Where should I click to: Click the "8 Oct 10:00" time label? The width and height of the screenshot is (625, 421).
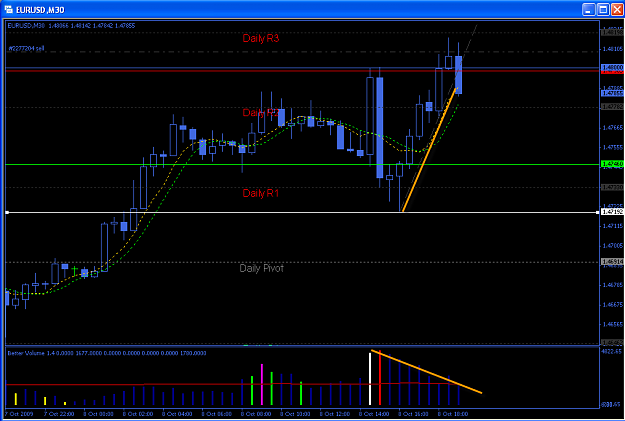295,414
